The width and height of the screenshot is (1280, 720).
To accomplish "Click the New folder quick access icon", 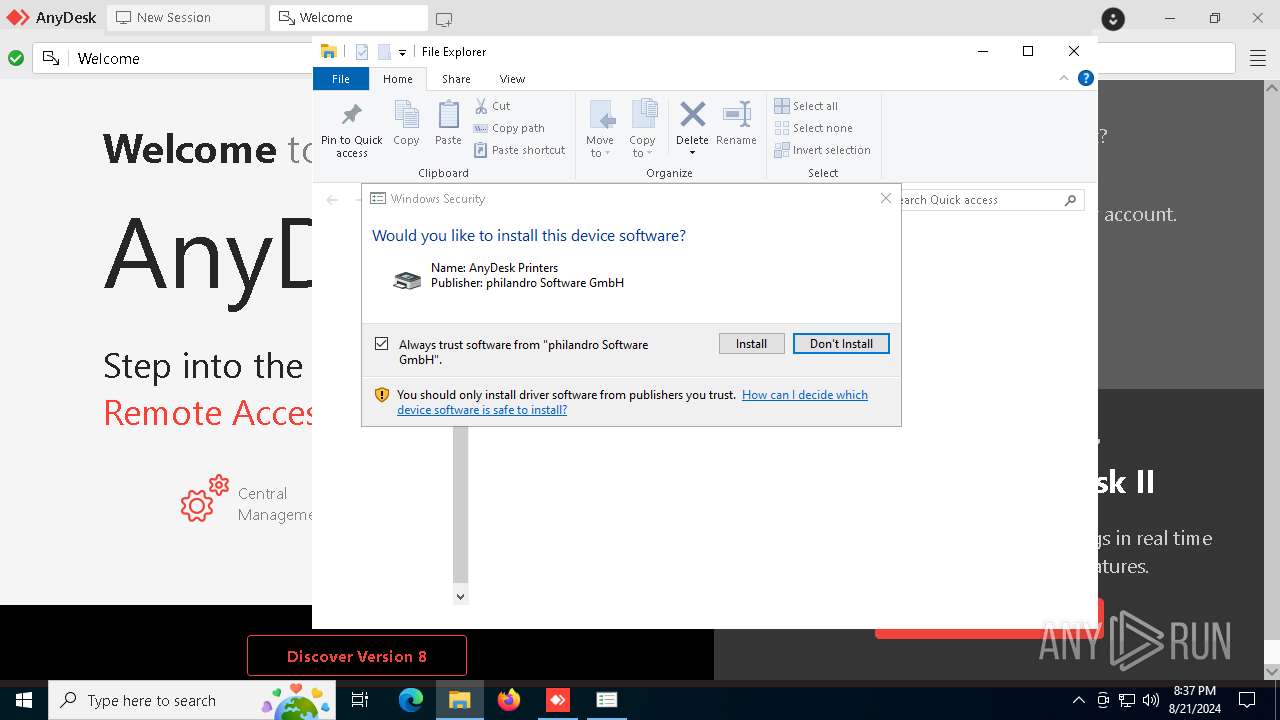I will click(384, 52).
